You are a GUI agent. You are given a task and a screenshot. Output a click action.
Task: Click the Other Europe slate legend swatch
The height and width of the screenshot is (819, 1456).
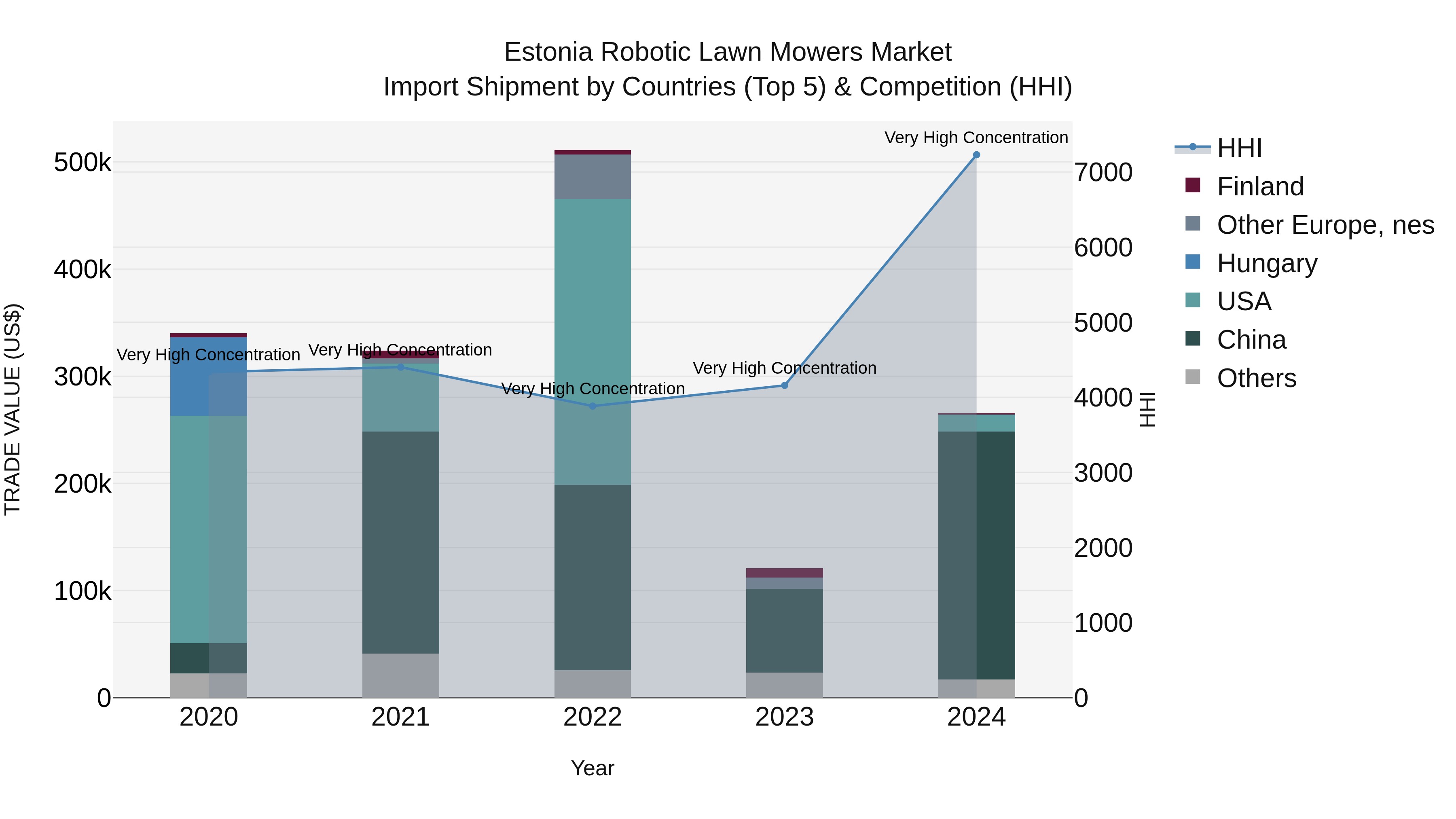pos(1193,223)
